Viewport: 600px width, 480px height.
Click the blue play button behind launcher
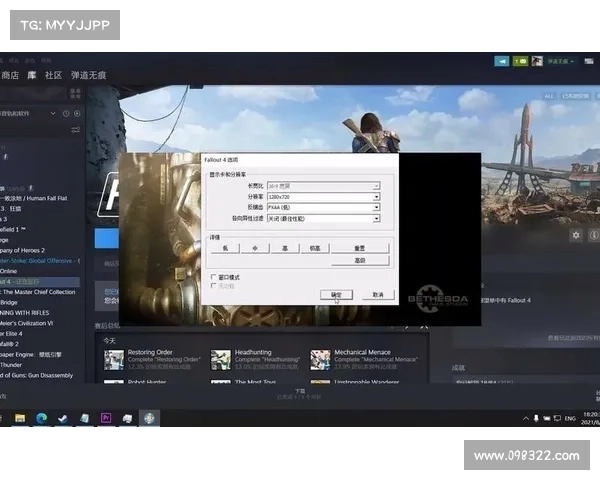pyautogui.click(x=107, y=238)
